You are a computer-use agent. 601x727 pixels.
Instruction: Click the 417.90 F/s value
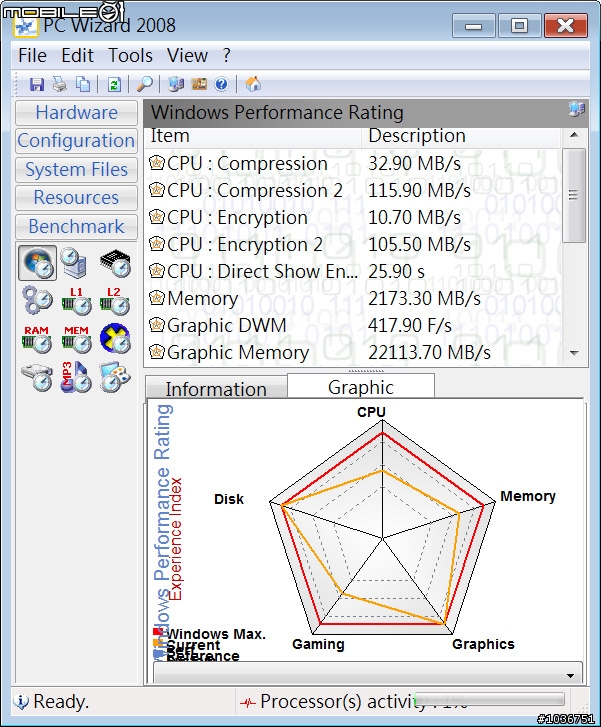[410, 325]
